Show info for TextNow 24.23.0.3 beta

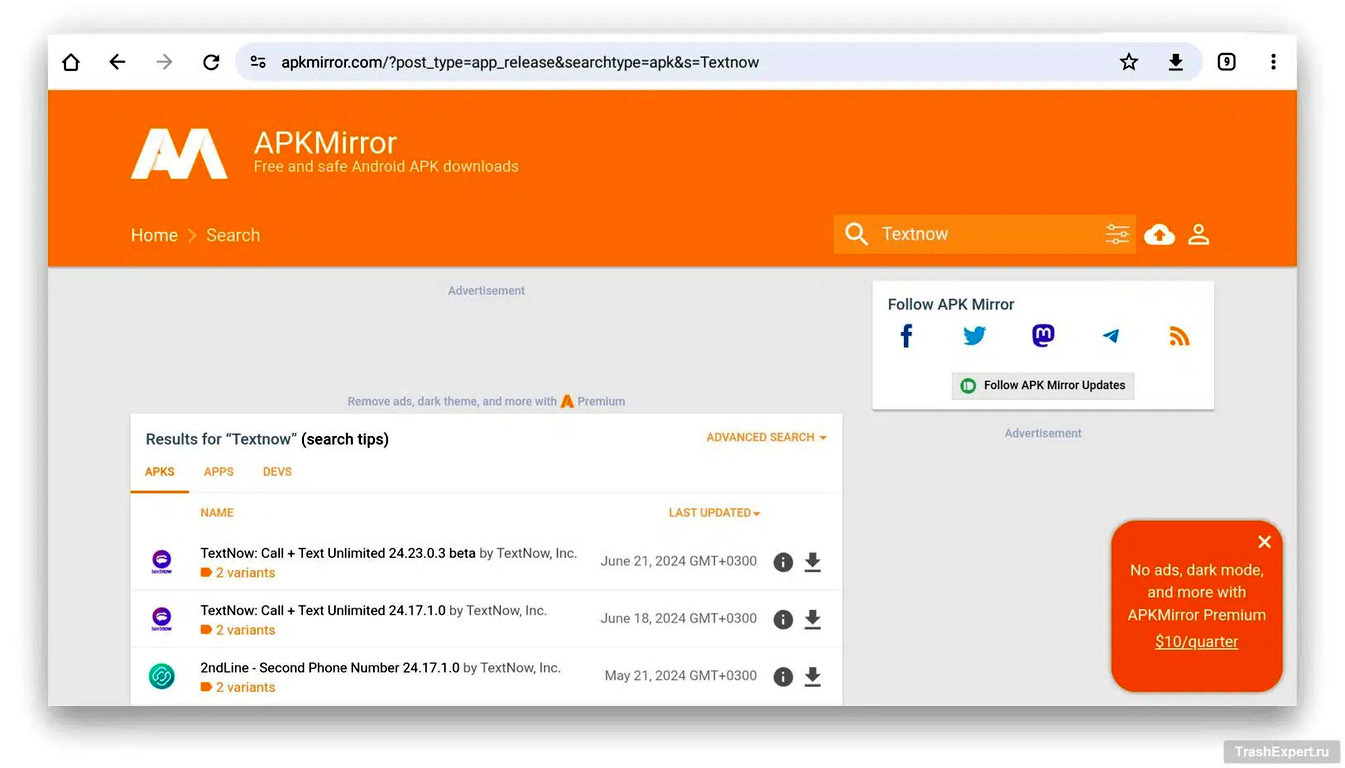point(783,562)
